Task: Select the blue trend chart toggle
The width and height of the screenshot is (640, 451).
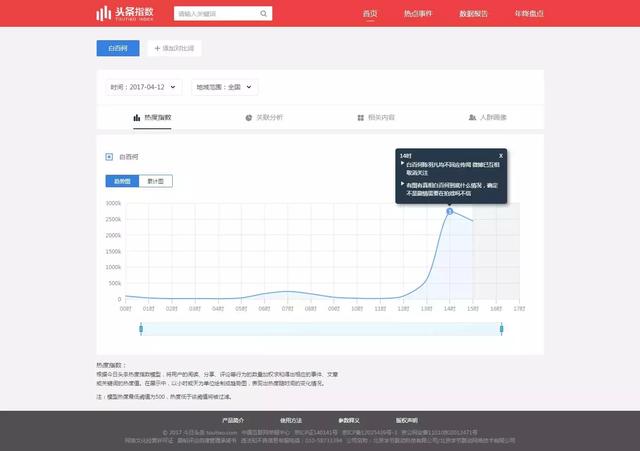Action: 122,181
